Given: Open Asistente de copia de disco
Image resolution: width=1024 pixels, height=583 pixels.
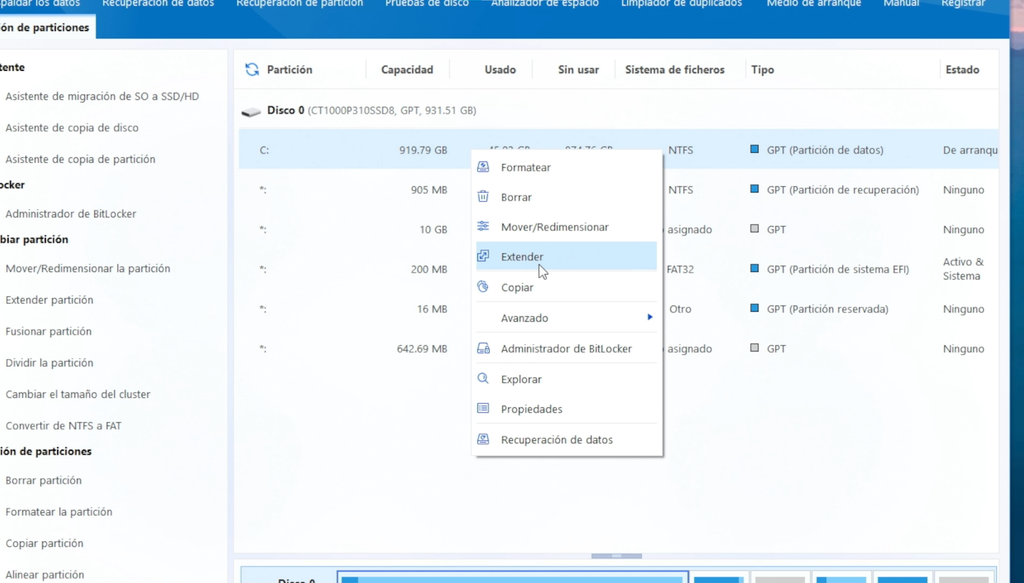Looking at the screenshot, I should click(x=72, y=127).
